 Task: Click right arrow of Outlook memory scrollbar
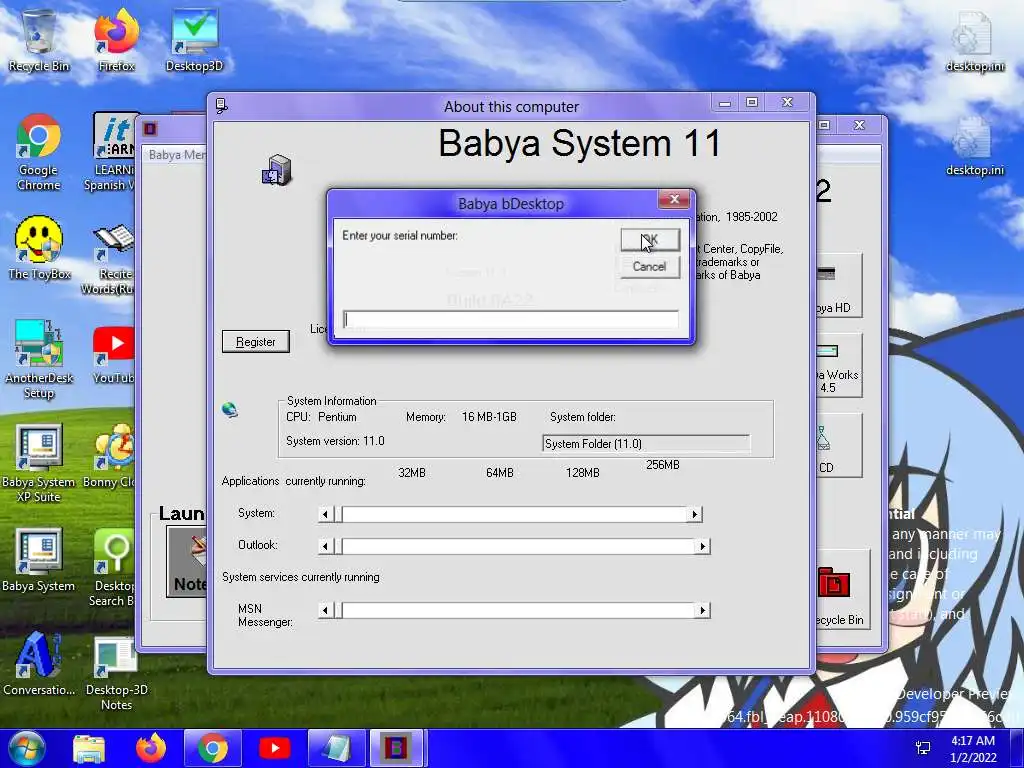702,546
